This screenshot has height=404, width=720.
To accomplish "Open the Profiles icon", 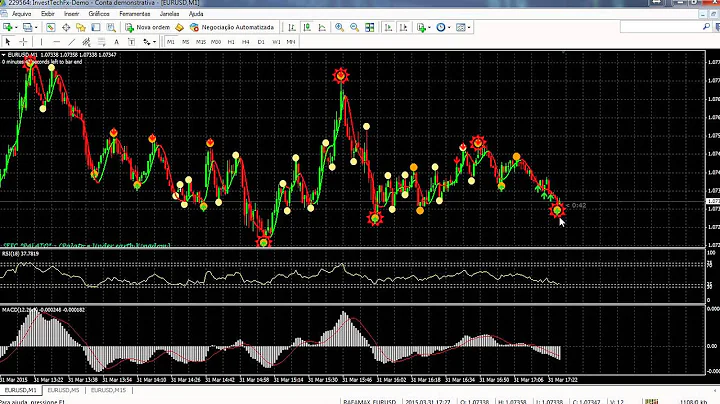I will point(28,28).
